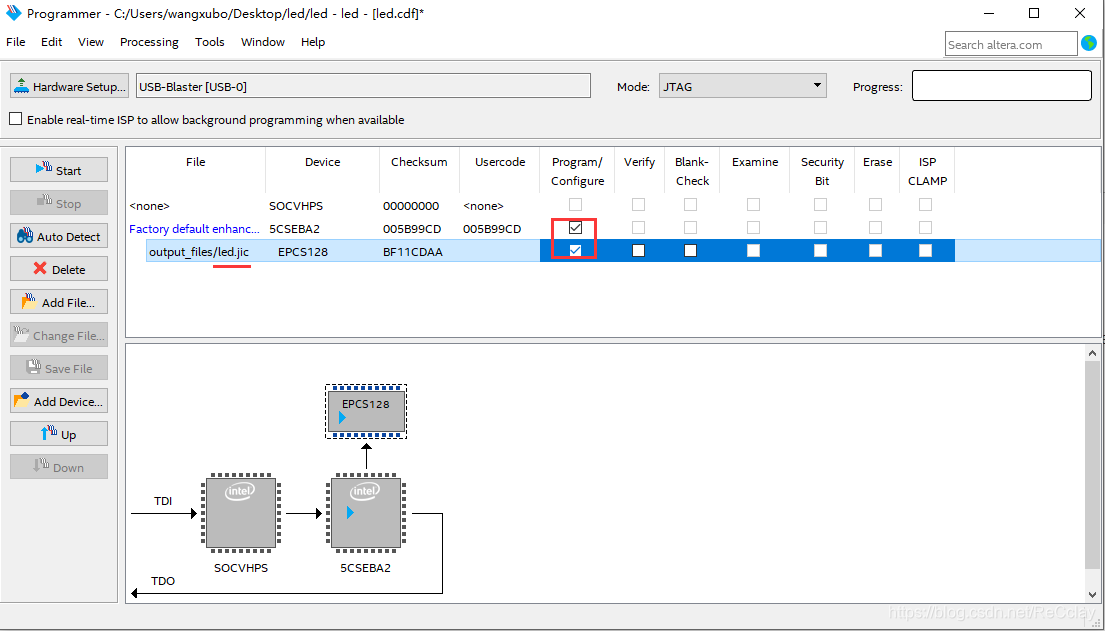
Task: Click the ISP CLAMP column header
Action: point(927,171)
